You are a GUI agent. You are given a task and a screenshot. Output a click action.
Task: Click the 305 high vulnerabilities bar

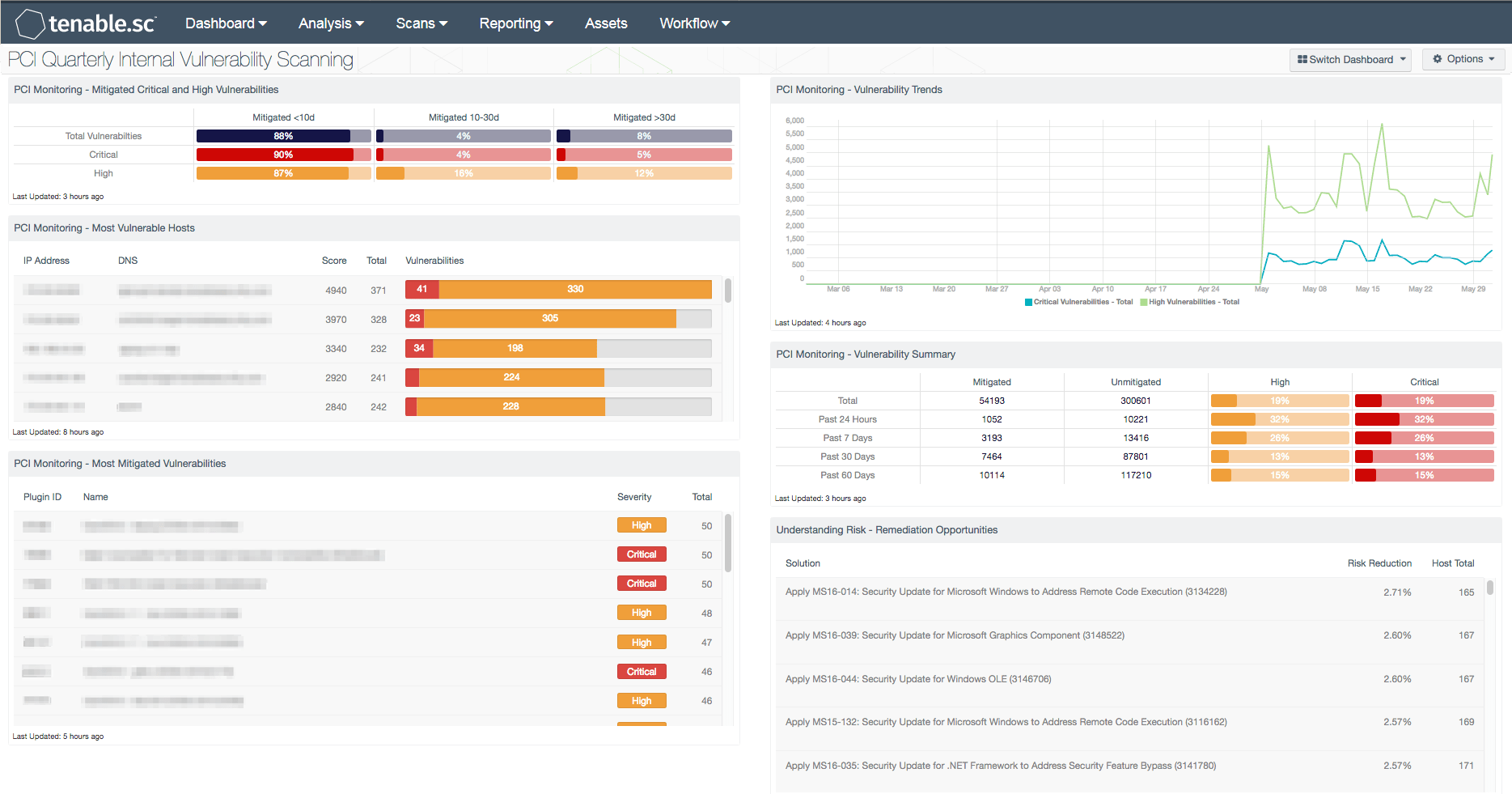(x=550, y=318)
